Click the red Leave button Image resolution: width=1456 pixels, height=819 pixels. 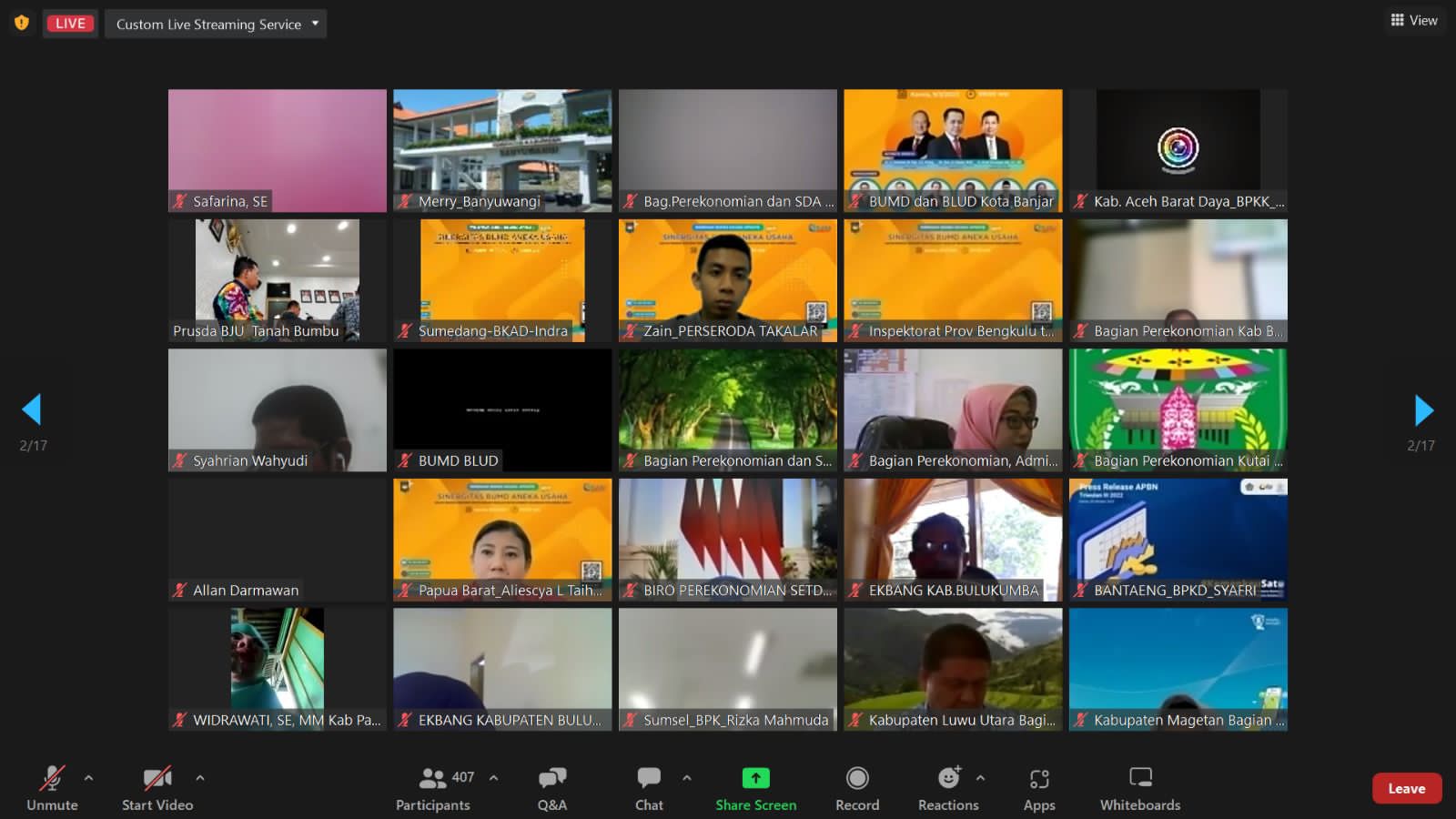pos(1406,788)
